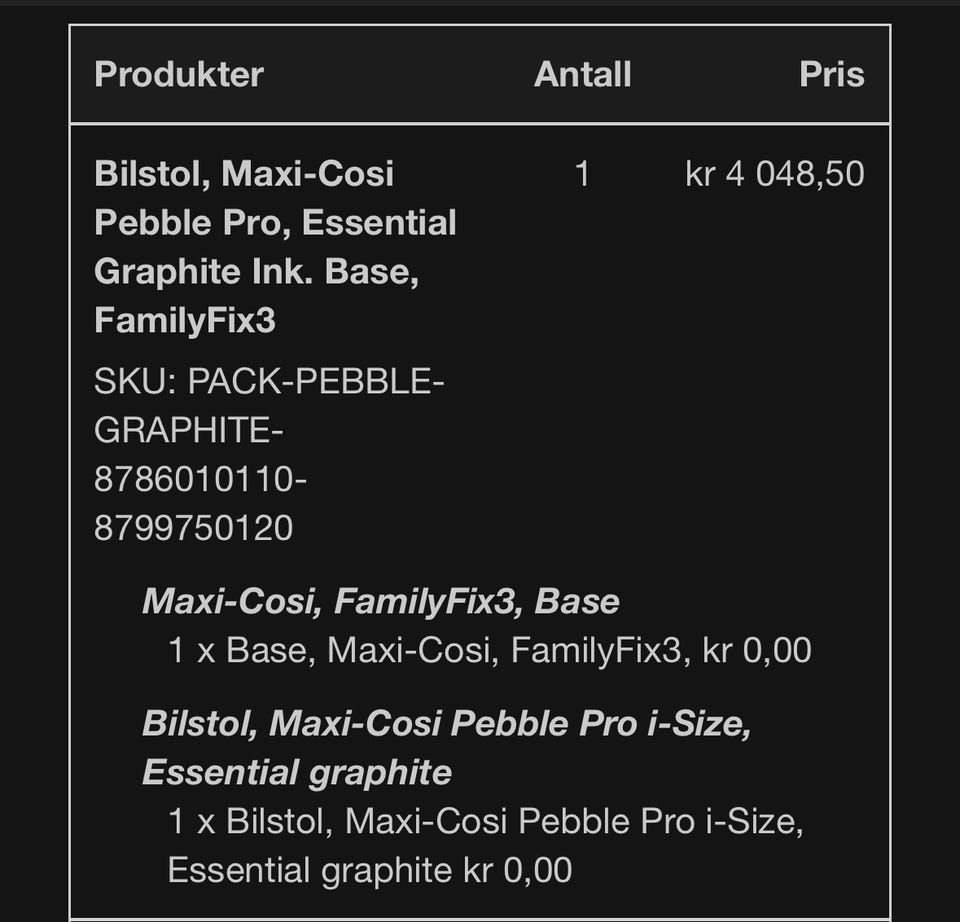
Task: Click the Bilstol Pebble Pro i-Size italic heading
Action: (446, 724)
